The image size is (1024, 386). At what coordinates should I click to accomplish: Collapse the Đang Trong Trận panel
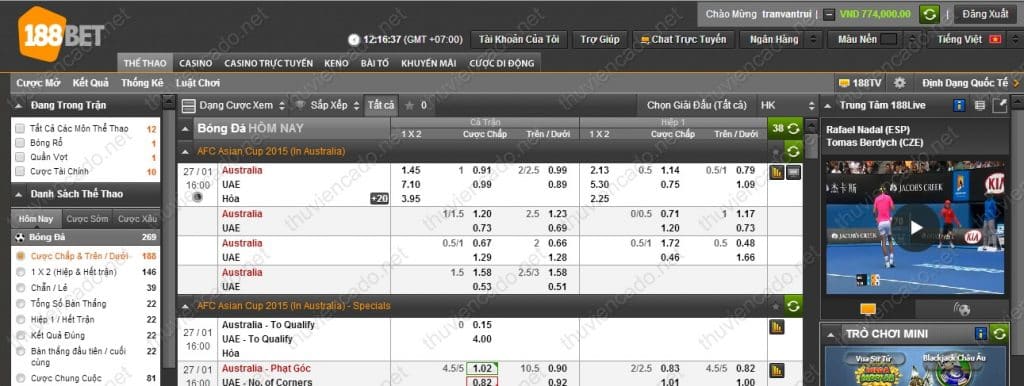[18, 105]
